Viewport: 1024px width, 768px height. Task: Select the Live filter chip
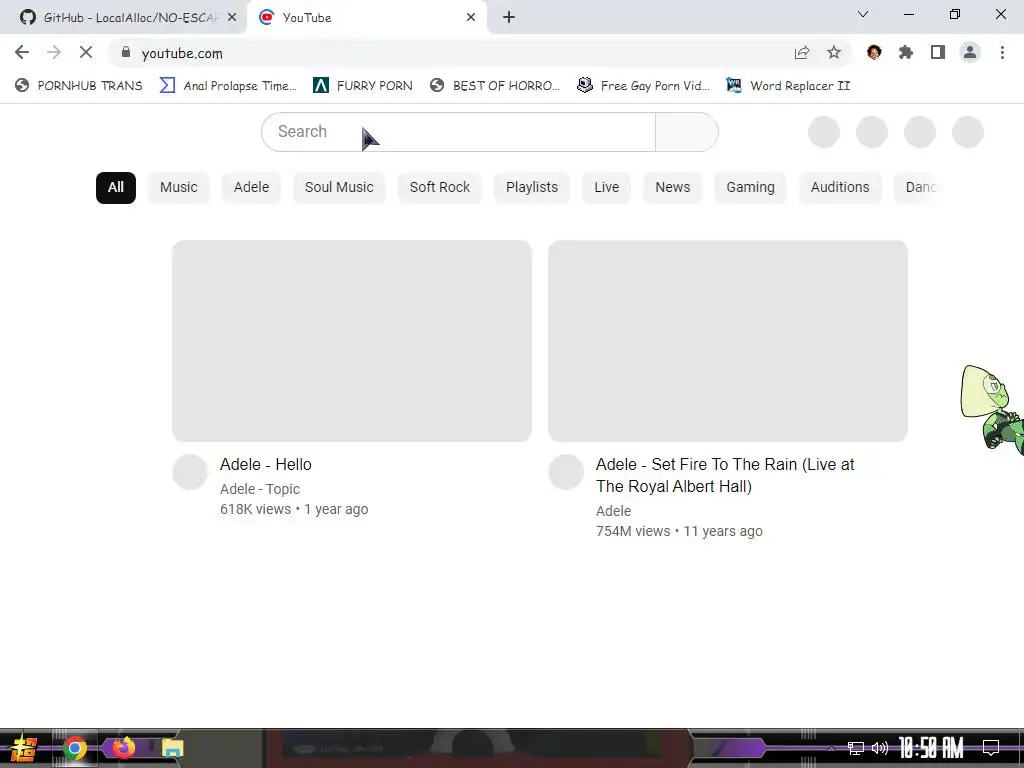(x=607, y=187)
